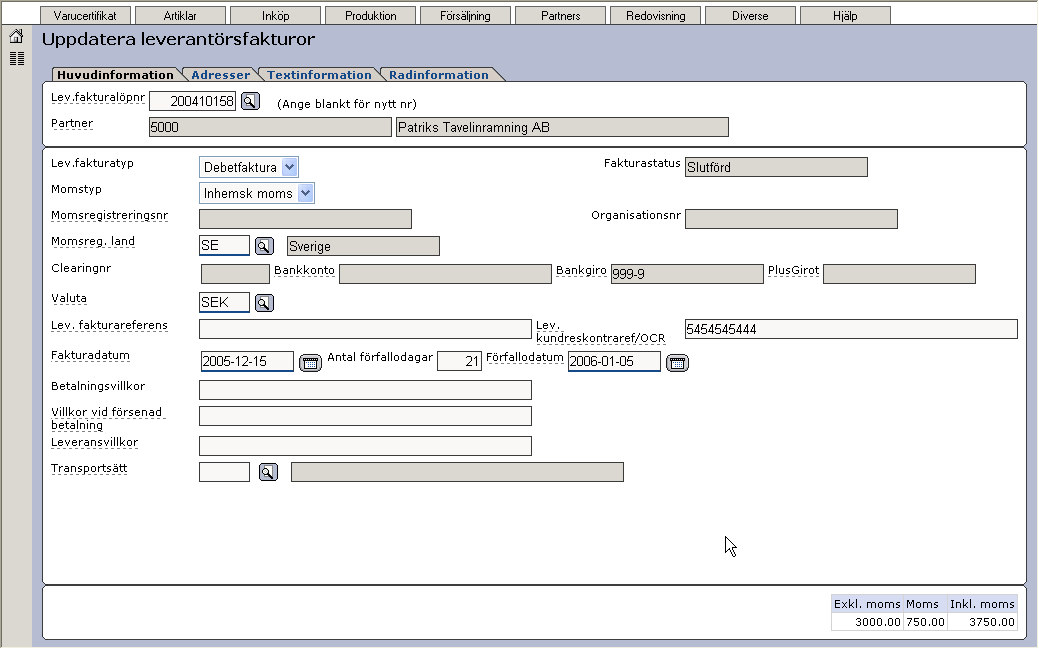The width and height of the screenshot is (1039, 649).
Task: Look up Transportsätt with magnifier icon
Action: [x=268, y=472]
